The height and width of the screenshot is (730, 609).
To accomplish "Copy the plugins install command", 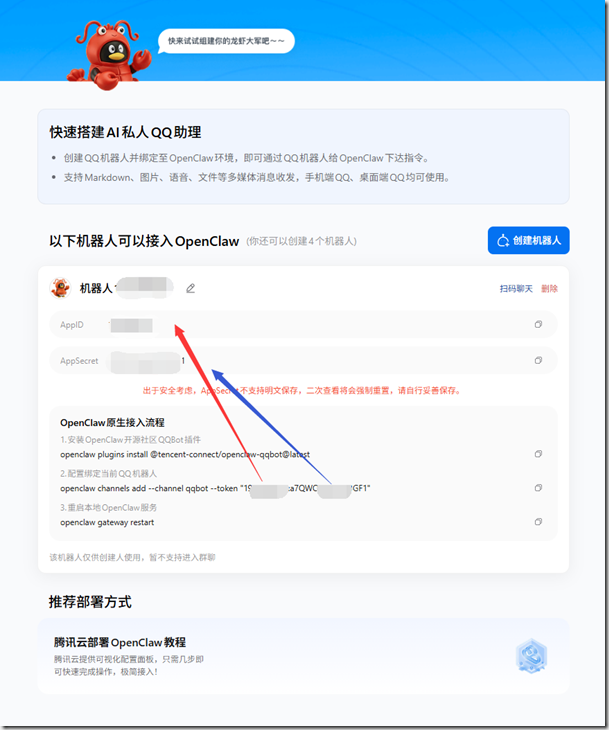I will point(538,454).
